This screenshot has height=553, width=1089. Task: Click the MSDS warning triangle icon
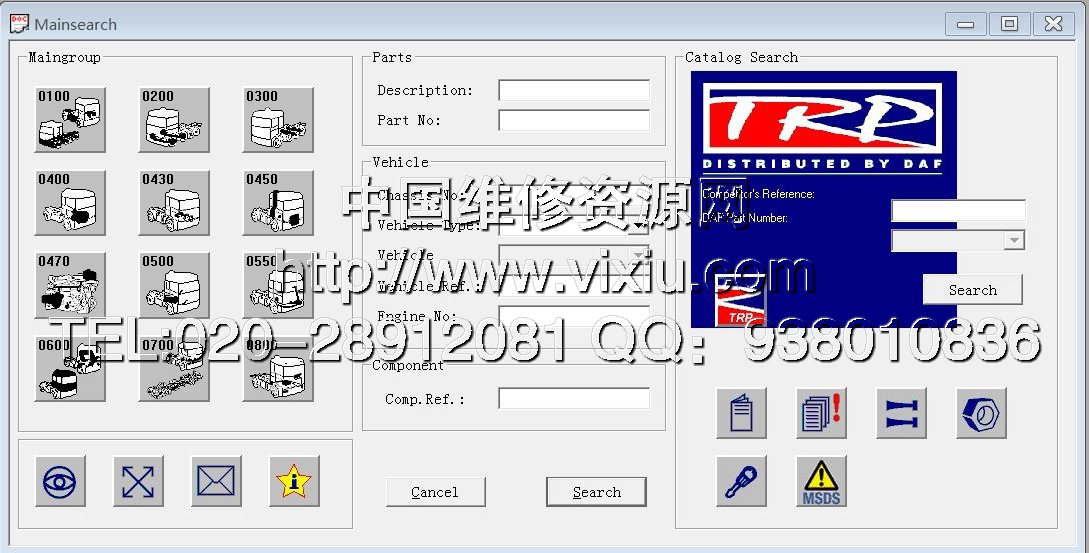821,481
